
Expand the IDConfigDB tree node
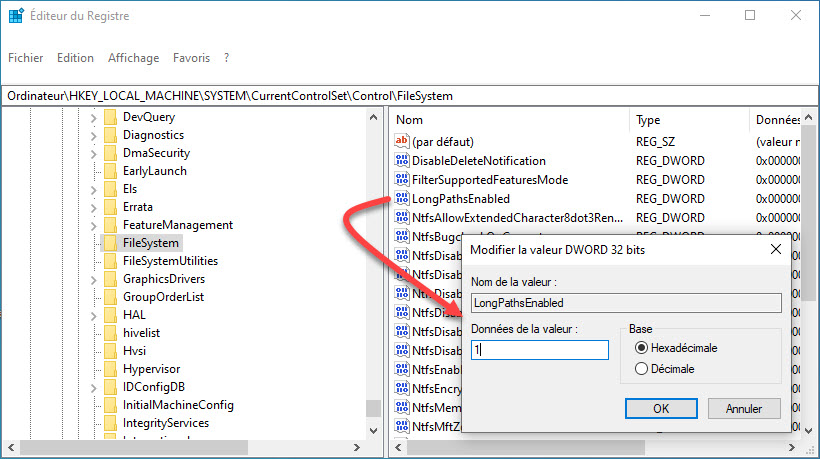[x=94, y=388]
